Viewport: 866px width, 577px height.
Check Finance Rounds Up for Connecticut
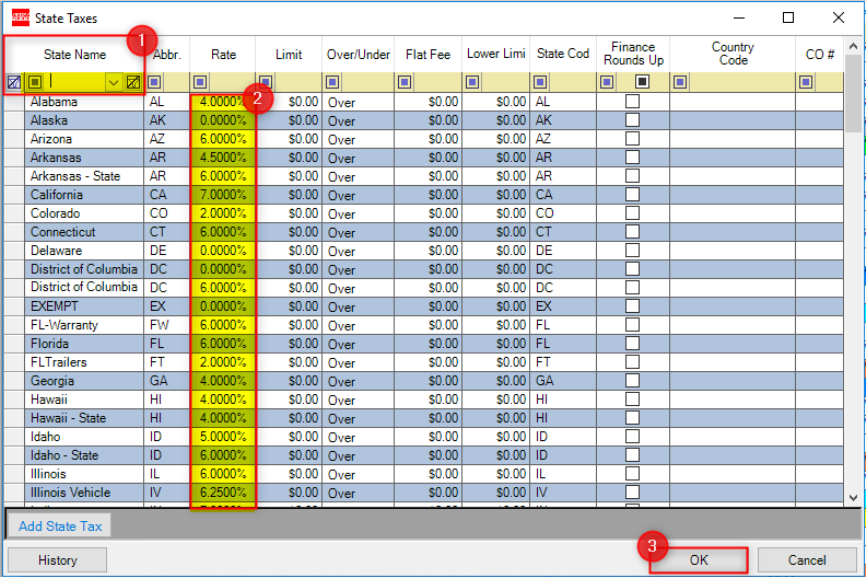pos(632,231)
